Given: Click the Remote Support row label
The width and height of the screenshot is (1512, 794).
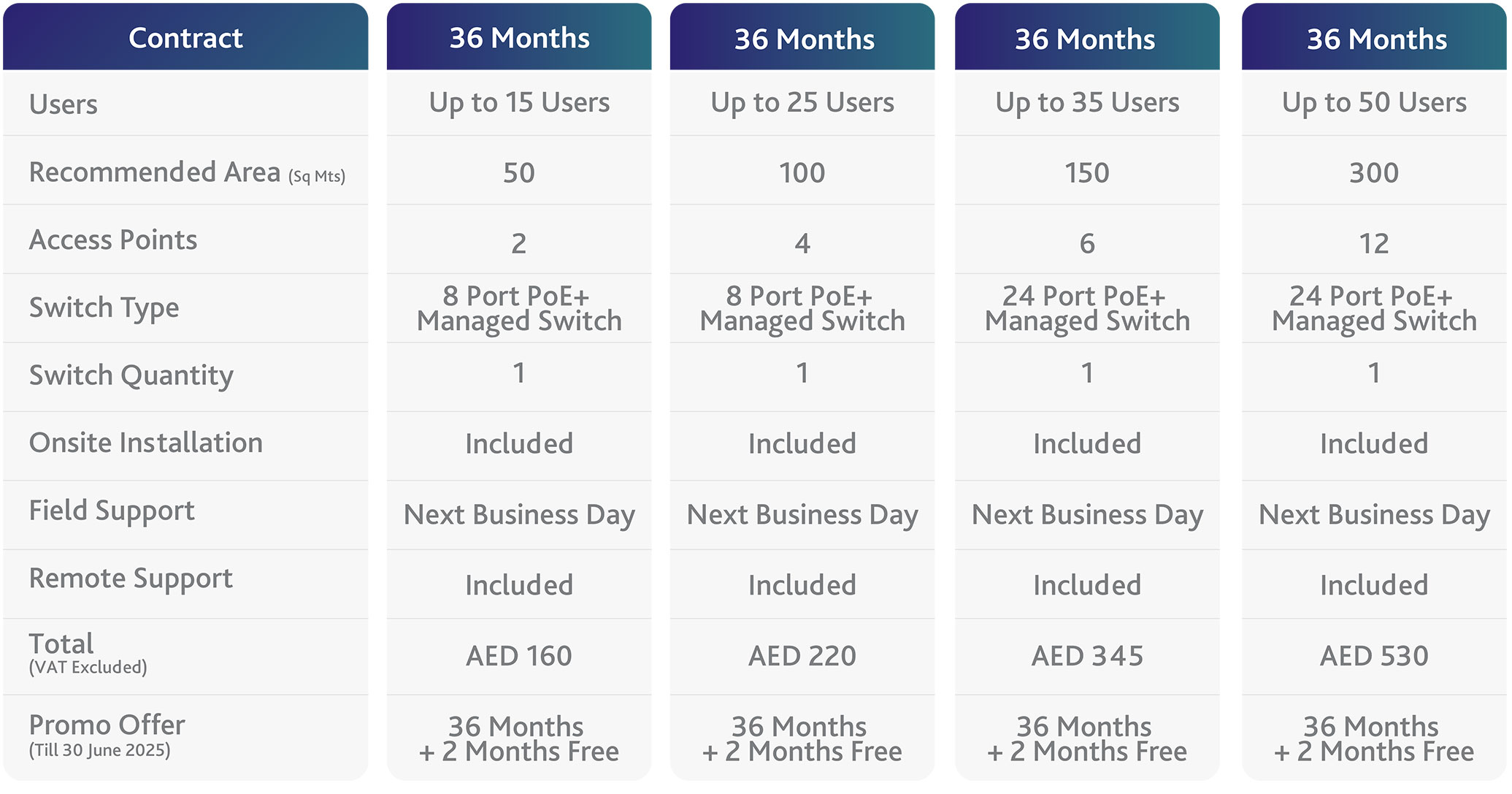Looking at the screenshot, I should click(131, 579).
